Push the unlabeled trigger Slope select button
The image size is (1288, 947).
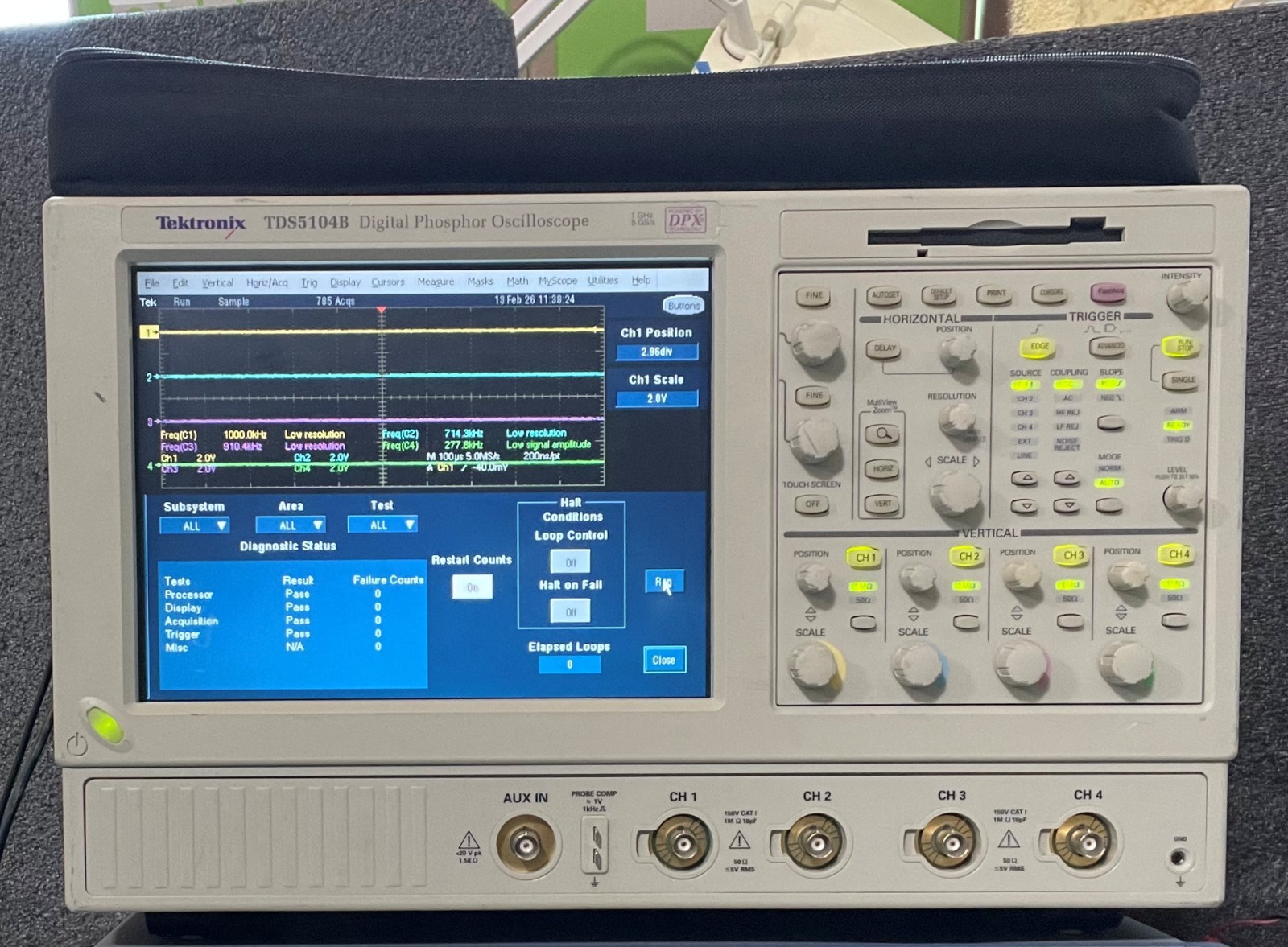1111,422
